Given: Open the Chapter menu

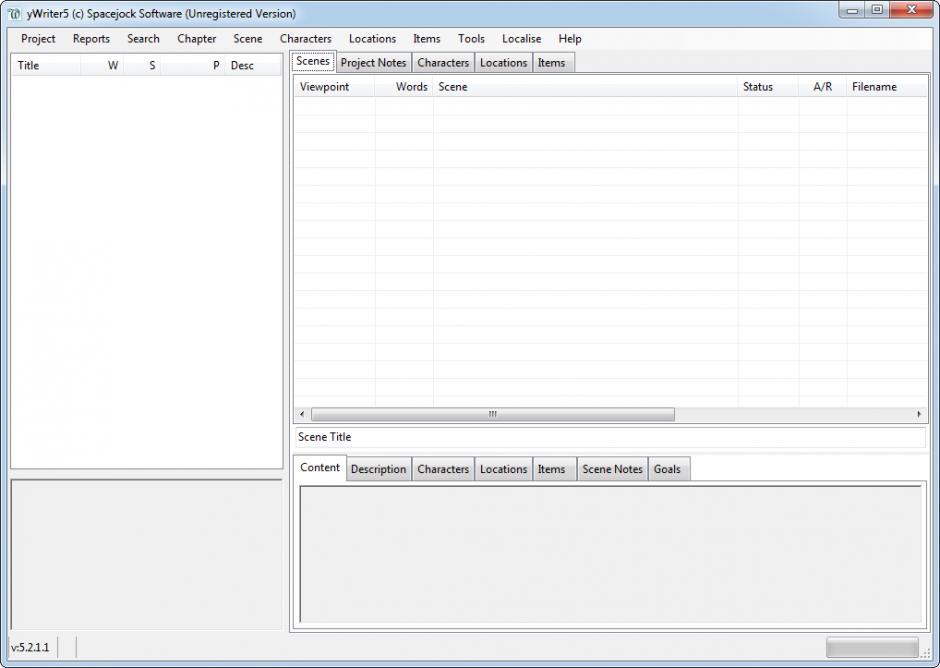Looking at the screenshot, I should (197, 38).
